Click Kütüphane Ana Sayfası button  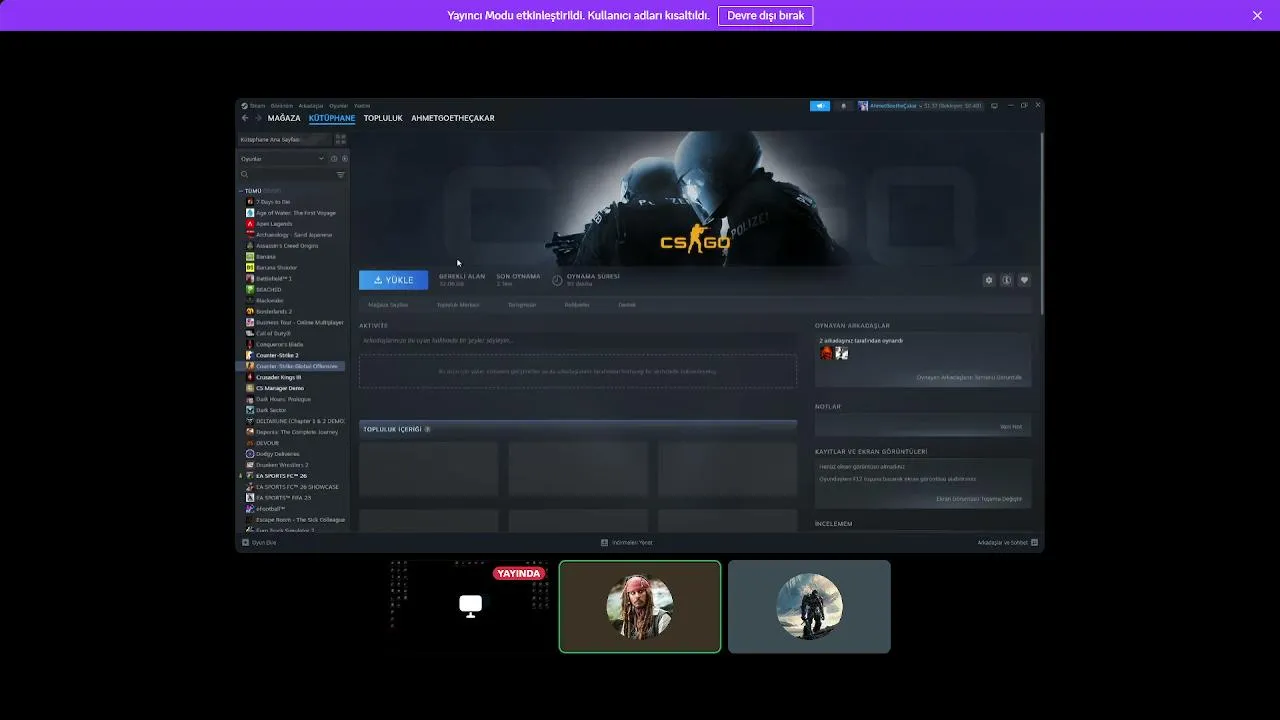pos(284,140)
